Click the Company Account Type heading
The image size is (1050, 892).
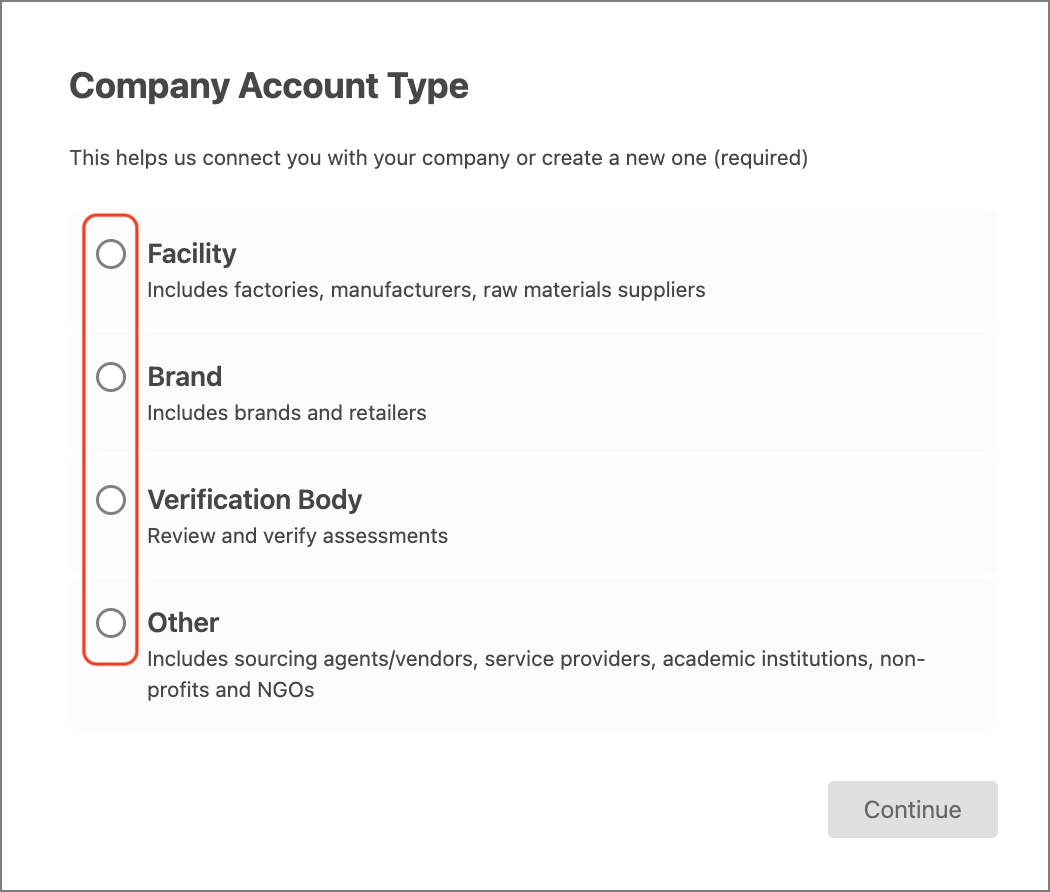[x=269, y=86]
